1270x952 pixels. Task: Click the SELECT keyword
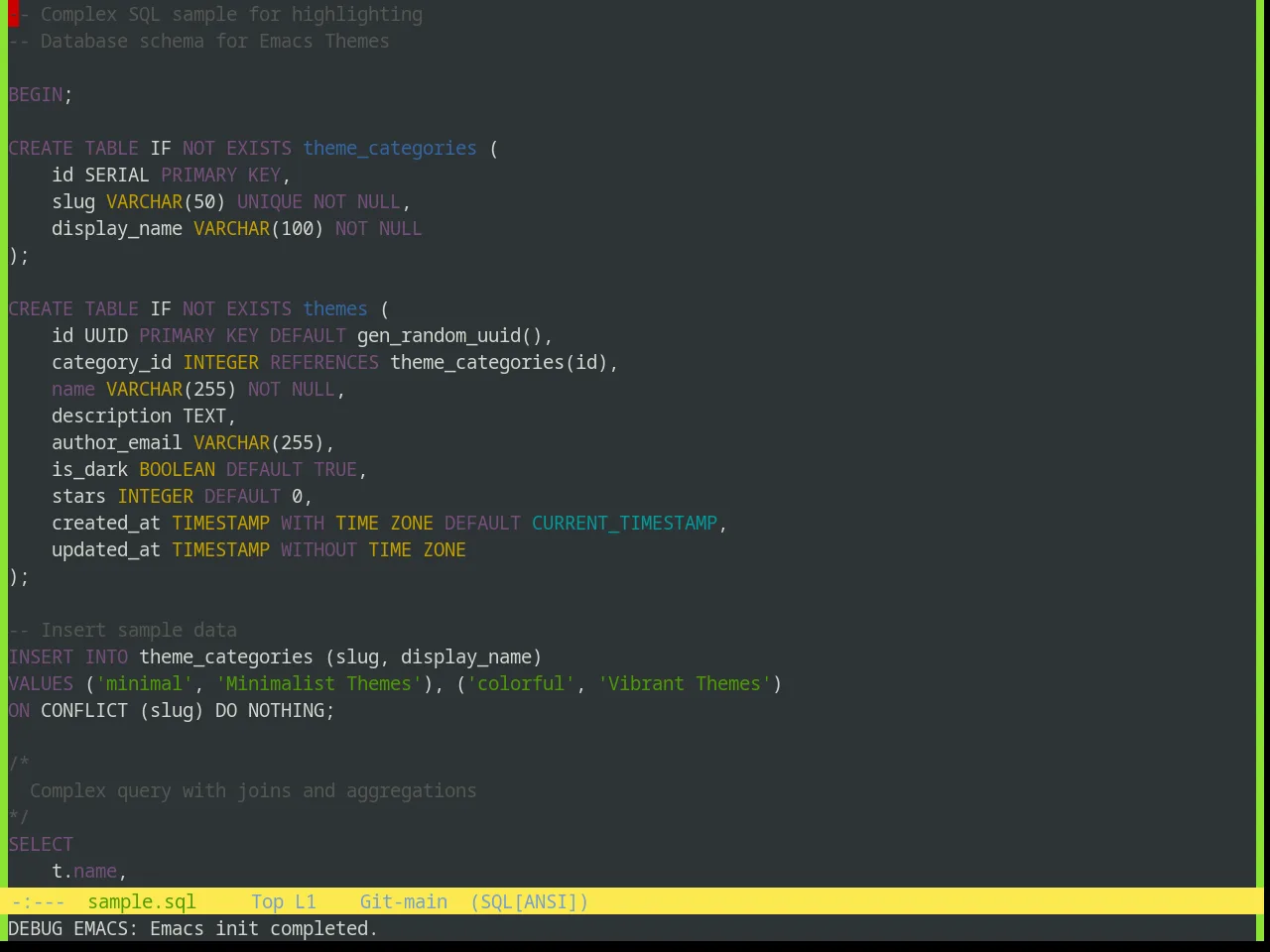click(x=41, y=844)
